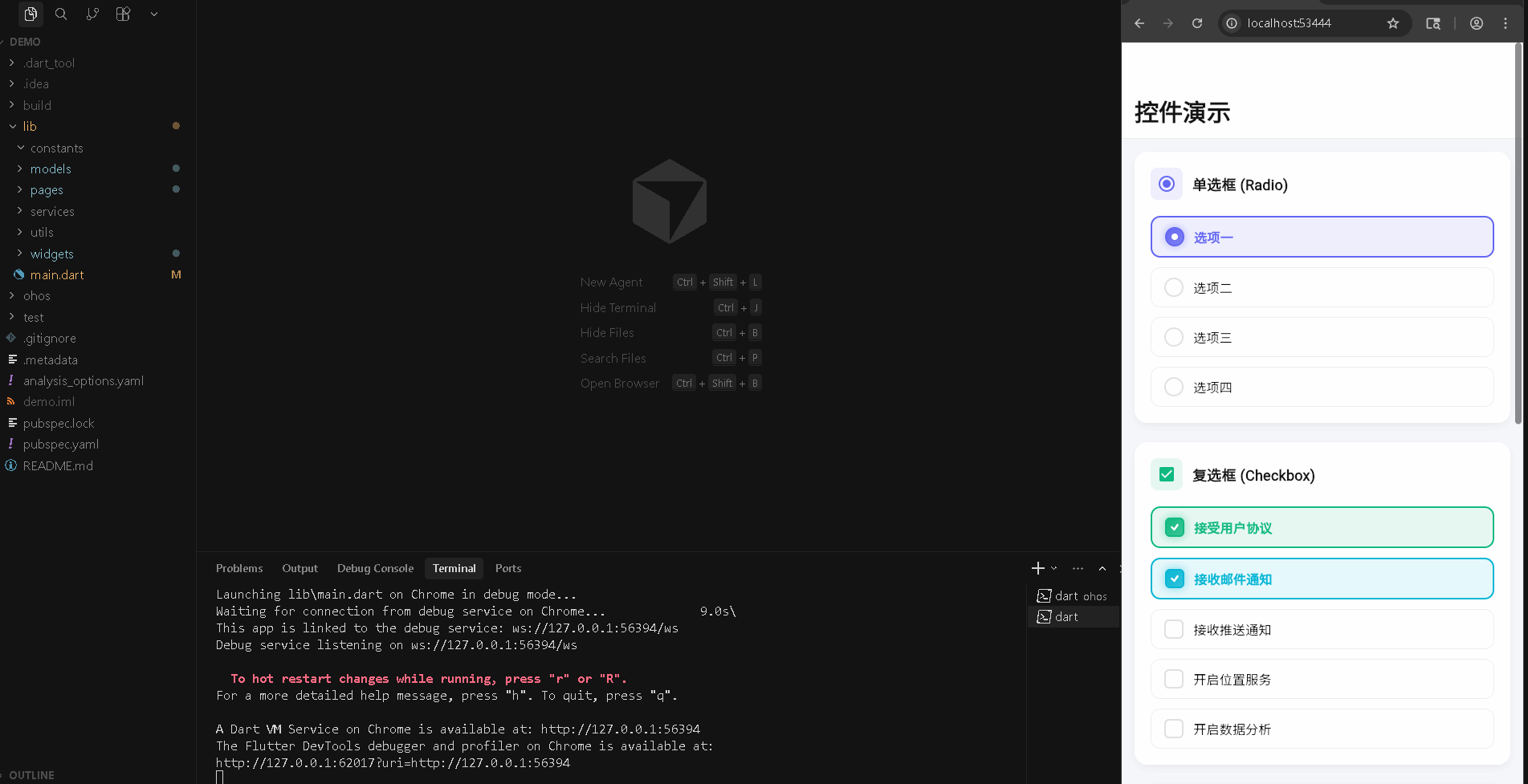This screenshot has width=1528, height=784.
Task: Select radio option 选项二
Action: click(1322, 287)
